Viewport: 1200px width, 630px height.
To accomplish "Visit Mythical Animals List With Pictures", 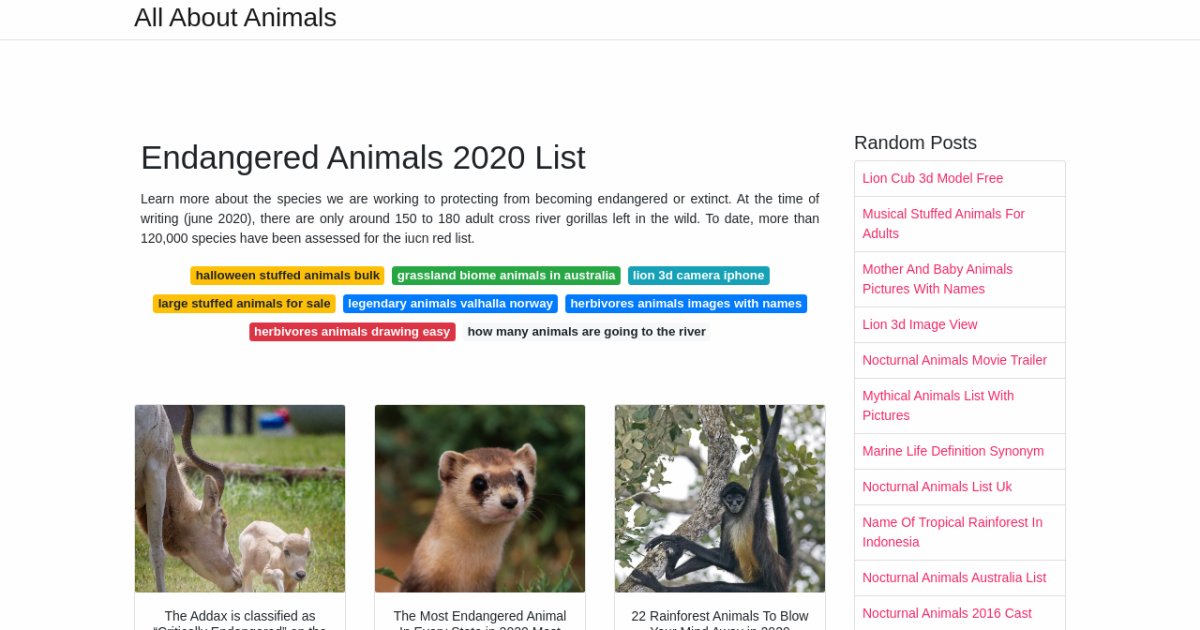I will [x=938, y=405].
